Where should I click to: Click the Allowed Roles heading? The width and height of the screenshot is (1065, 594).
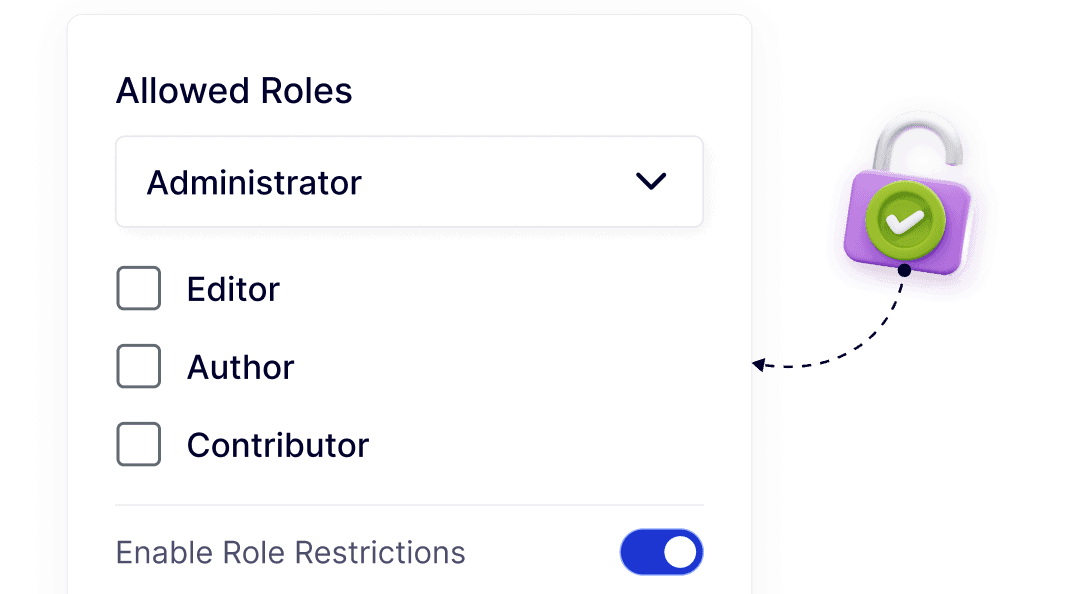point(234,91)
